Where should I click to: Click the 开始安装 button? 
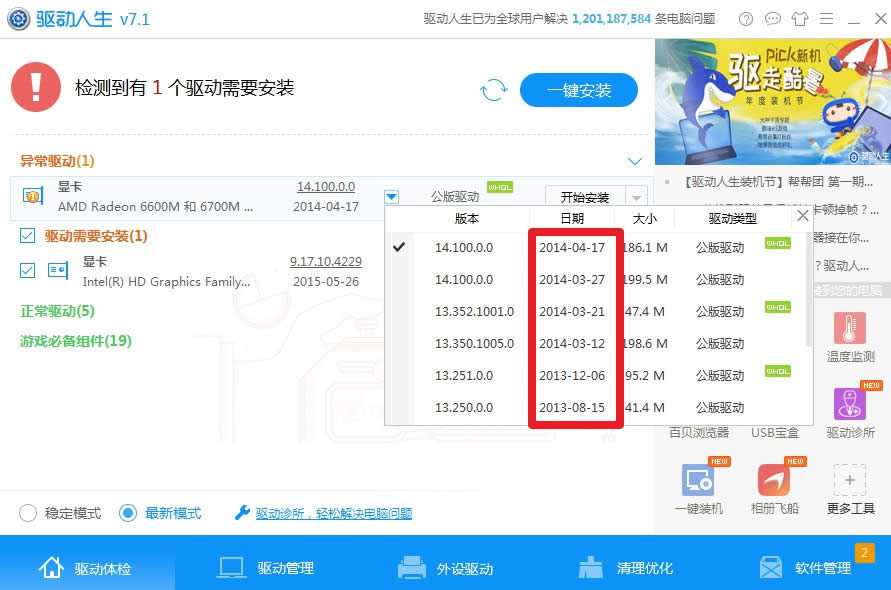[x=585, y=197]
